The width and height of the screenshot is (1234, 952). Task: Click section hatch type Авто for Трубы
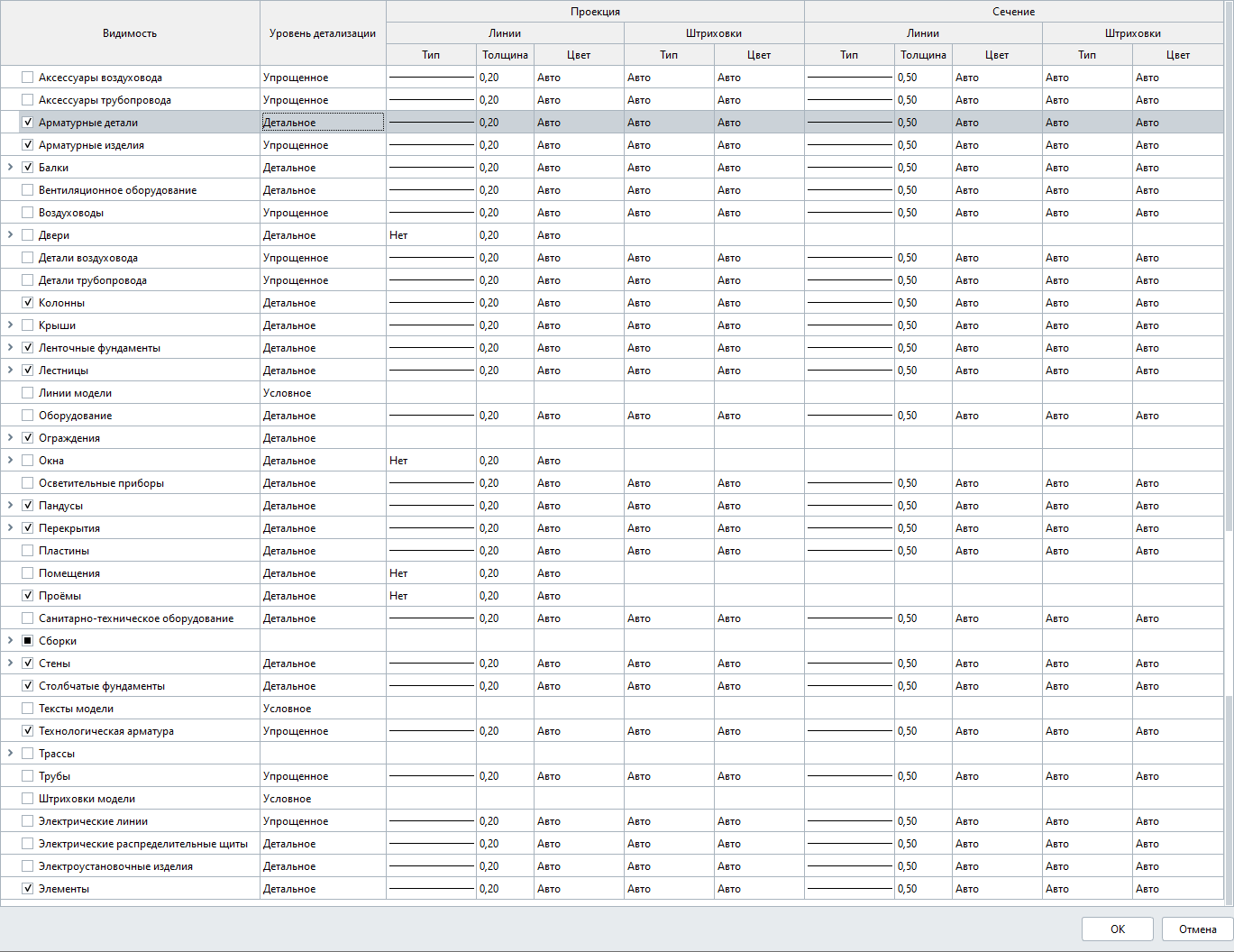(1087, 776)
